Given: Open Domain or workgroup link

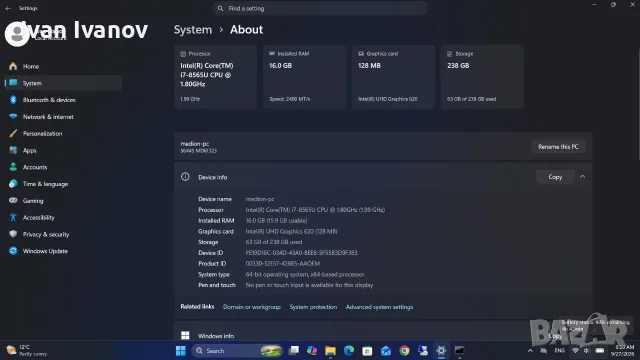Looking at the screenshot, I should tap(252, 307).
